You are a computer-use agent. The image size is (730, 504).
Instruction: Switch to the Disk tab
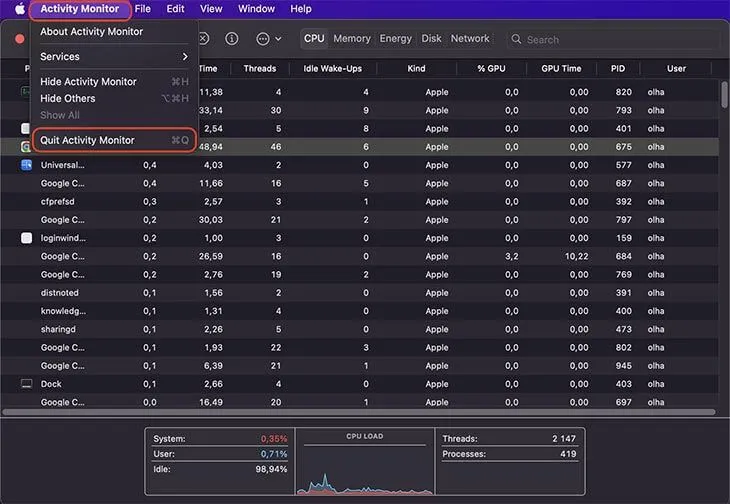431,39
